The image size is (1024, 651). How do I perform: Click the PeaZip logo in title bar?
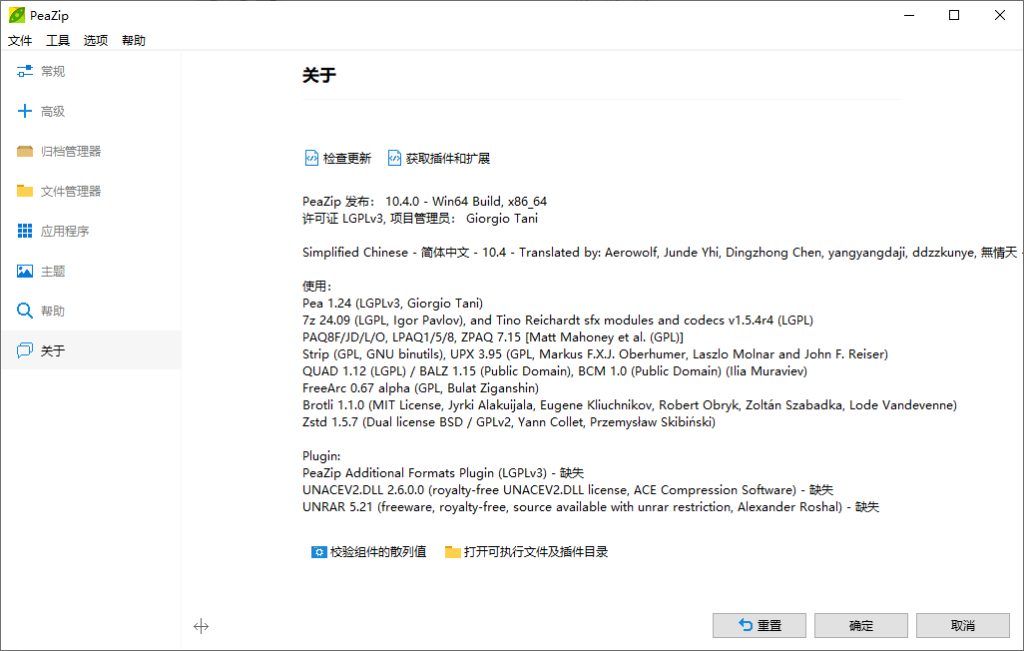click(x=16, y=15)
